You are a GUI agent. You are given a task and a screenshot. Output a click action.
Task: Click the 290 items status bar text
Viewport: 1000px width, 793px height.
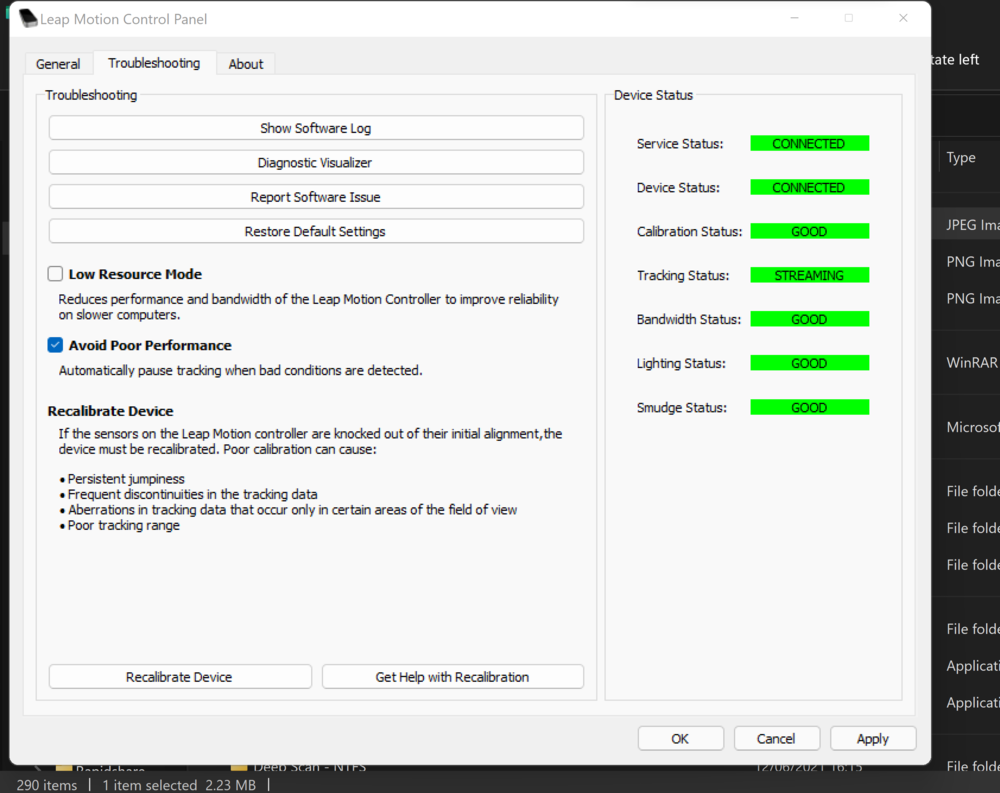click(x=45, y=785)
